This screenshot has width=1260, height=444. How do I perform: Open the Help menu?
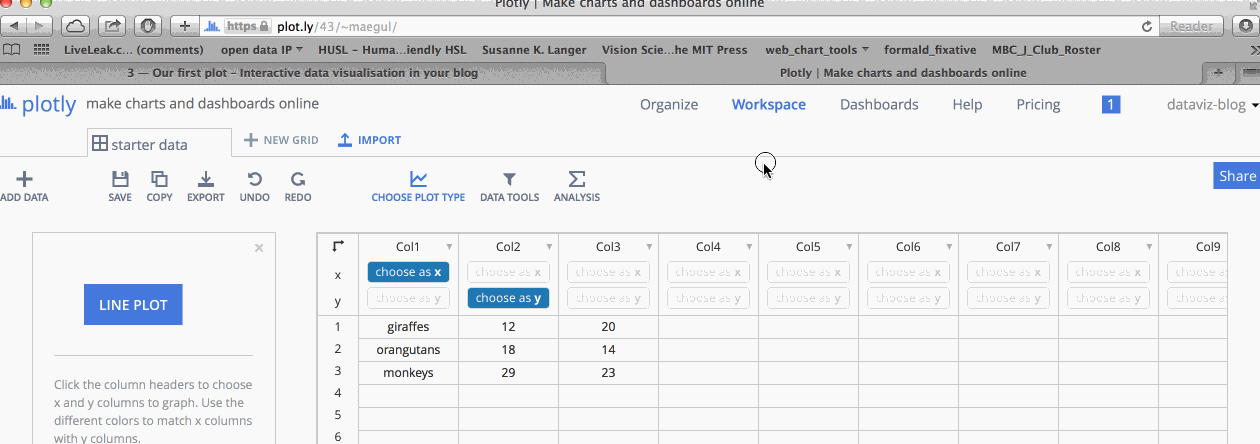pos(967,104)
